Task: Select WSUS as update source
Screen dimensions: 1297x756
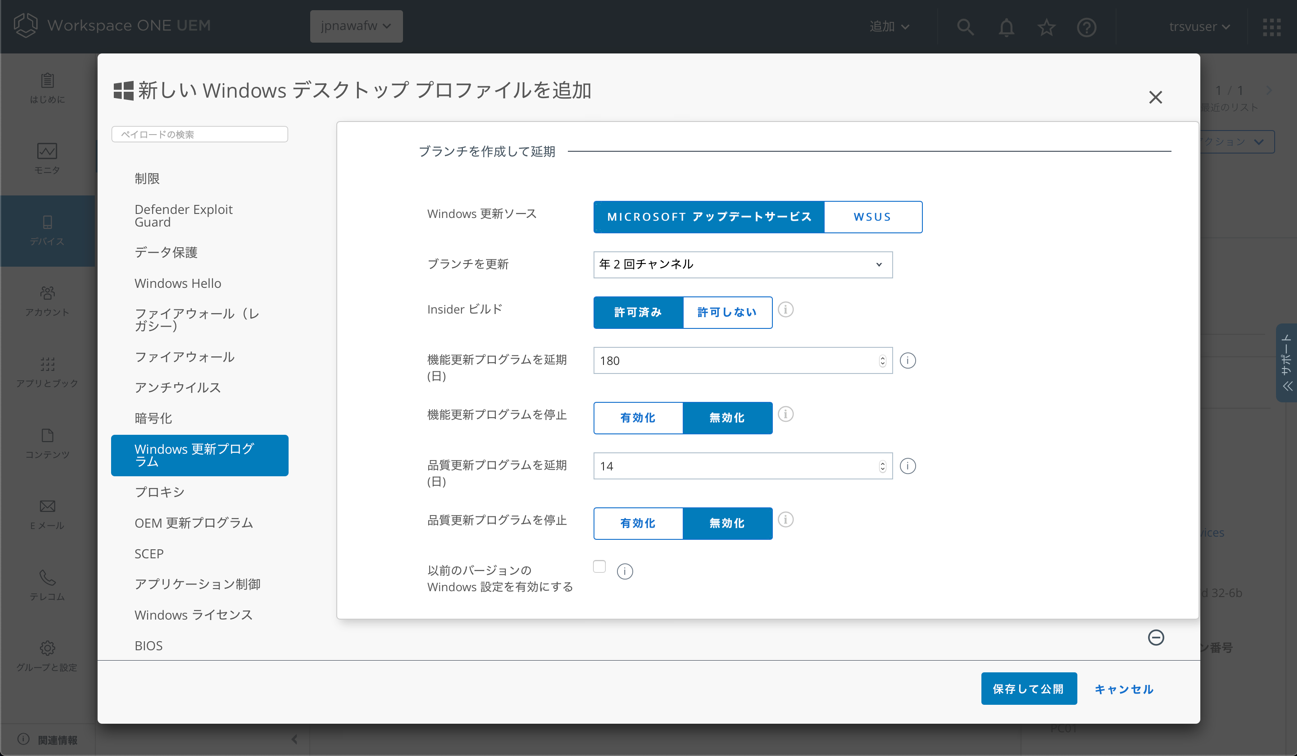Action: [x=873, y=217]
